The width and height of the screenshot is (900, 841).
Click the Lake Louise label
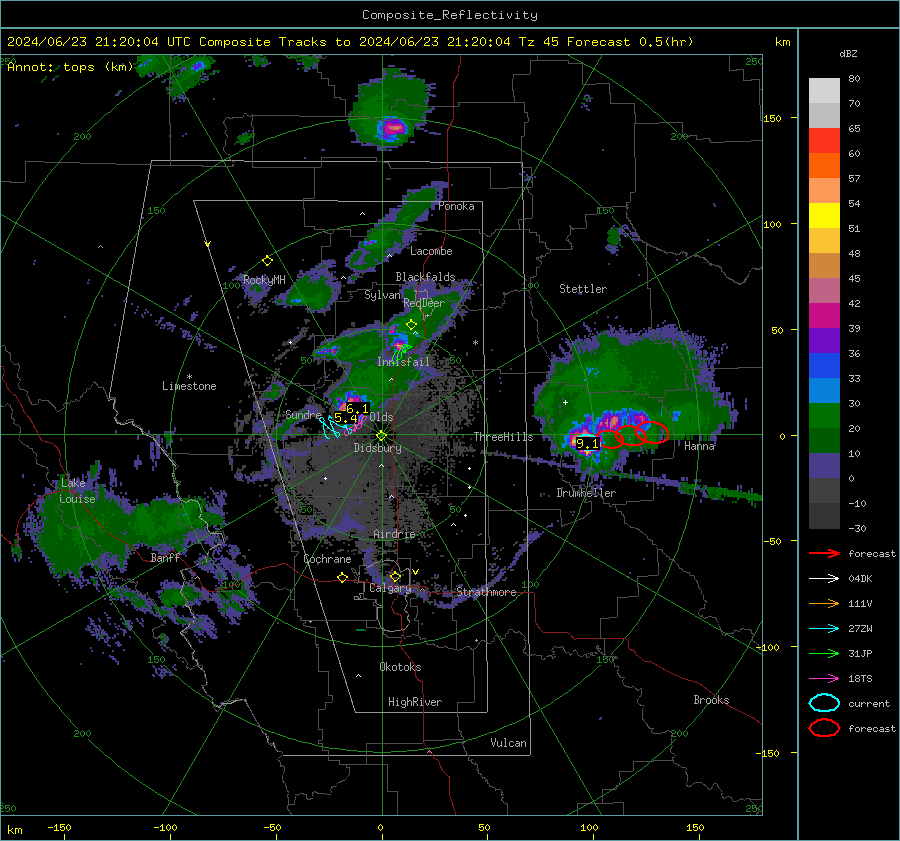click(x=77, y=491)
